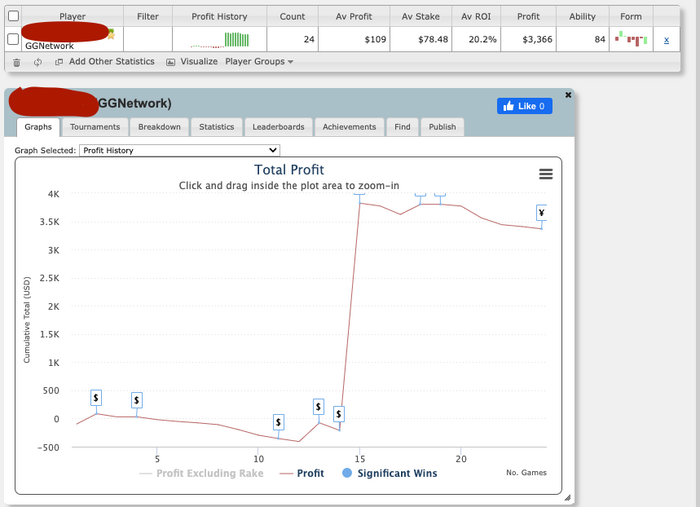
Task: Click the Total Profit chart title
Action: pos(289,170)
